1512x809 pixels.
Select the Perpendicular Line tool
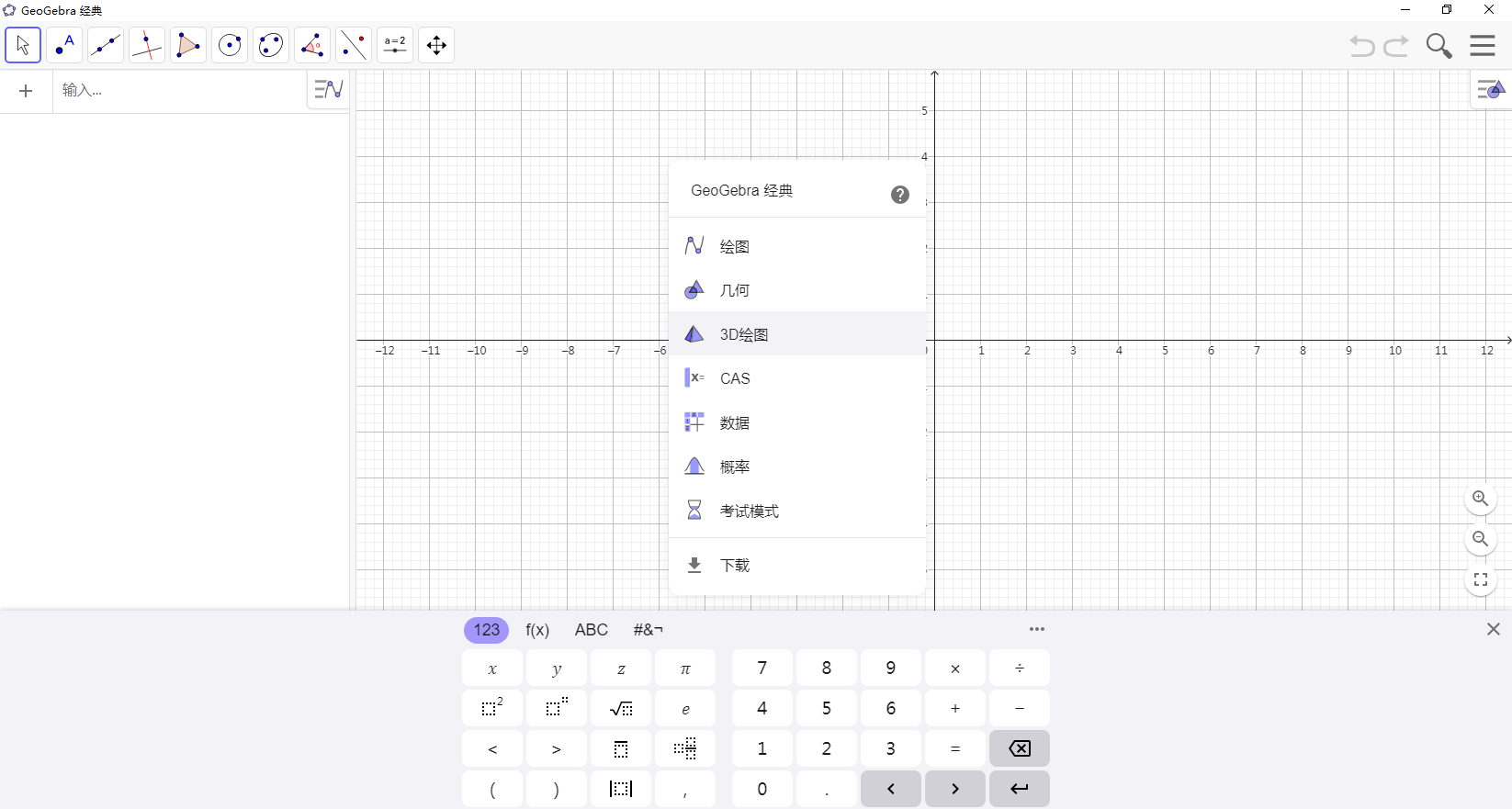coord(147,45)
